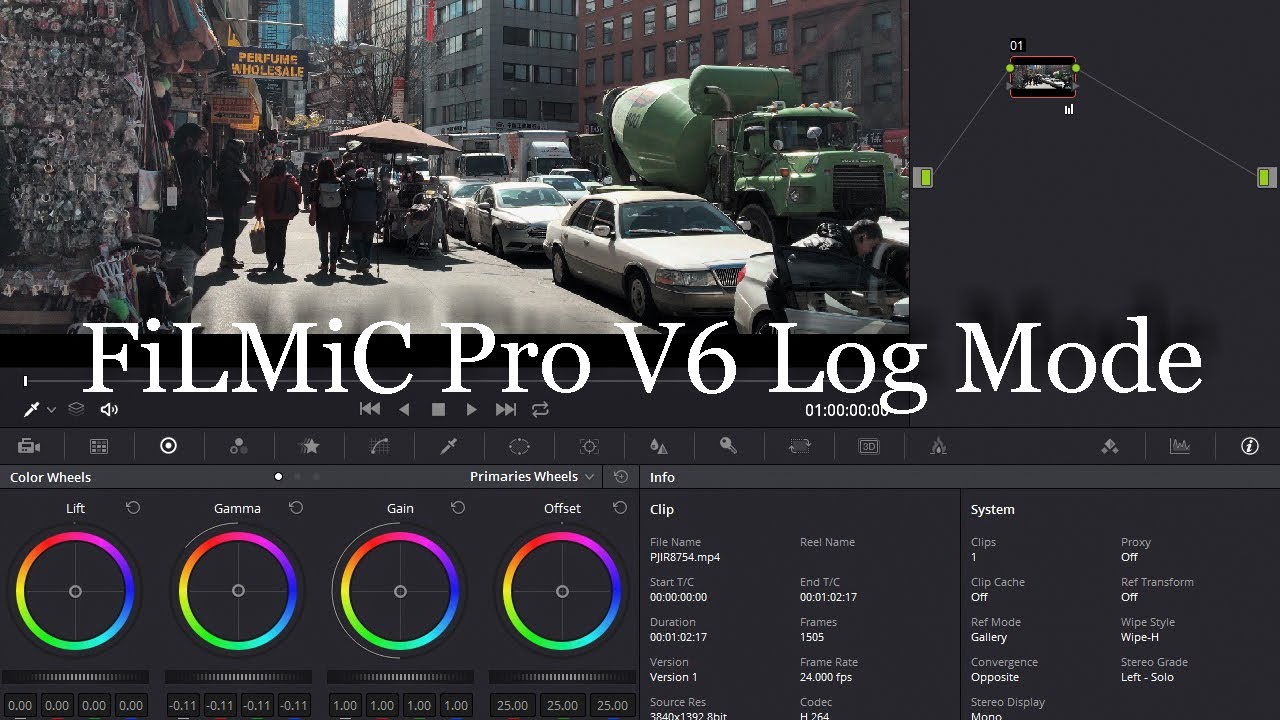Image resolution: width=1280 pixels, height=720 pixels.
Task: Open the Color Match palette
Action: click(99, 446)
